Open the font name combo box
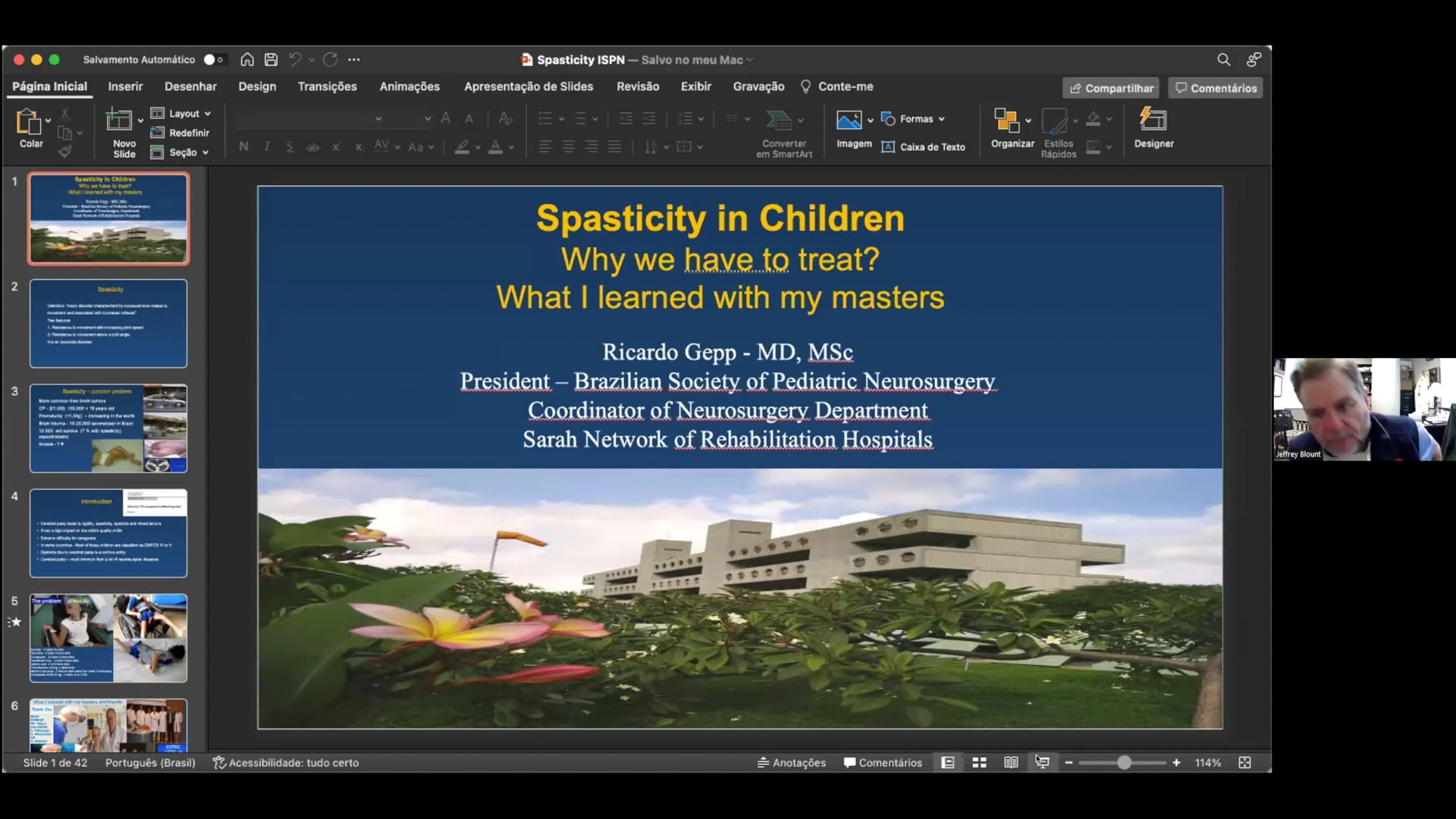This screenshot has width=1456, height=819. coord(309,118)
